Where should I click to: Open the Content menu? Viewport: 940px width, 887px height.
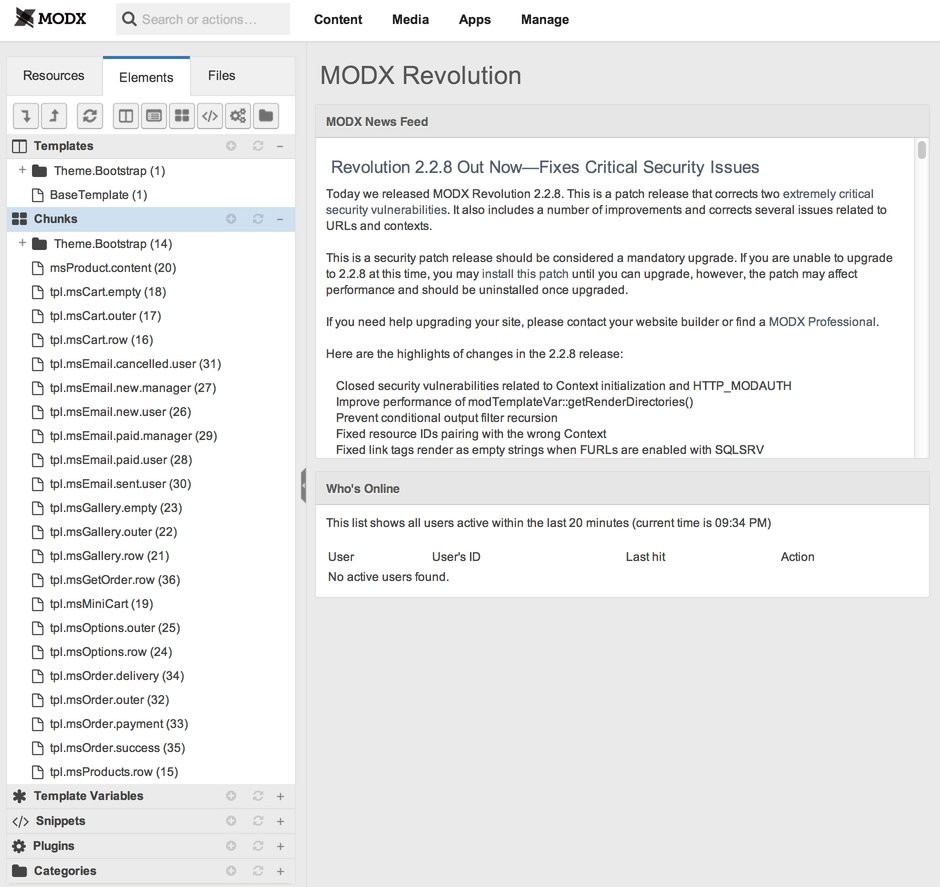[x=338, y=19]
